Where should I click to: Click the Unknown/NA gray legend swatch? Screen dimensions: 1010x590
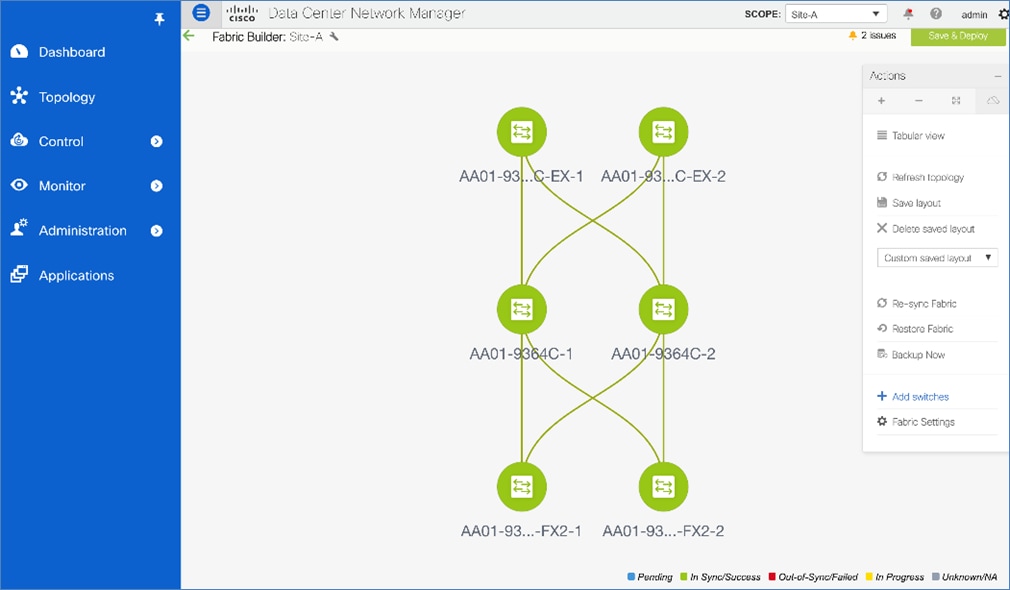tap(936, 576)
